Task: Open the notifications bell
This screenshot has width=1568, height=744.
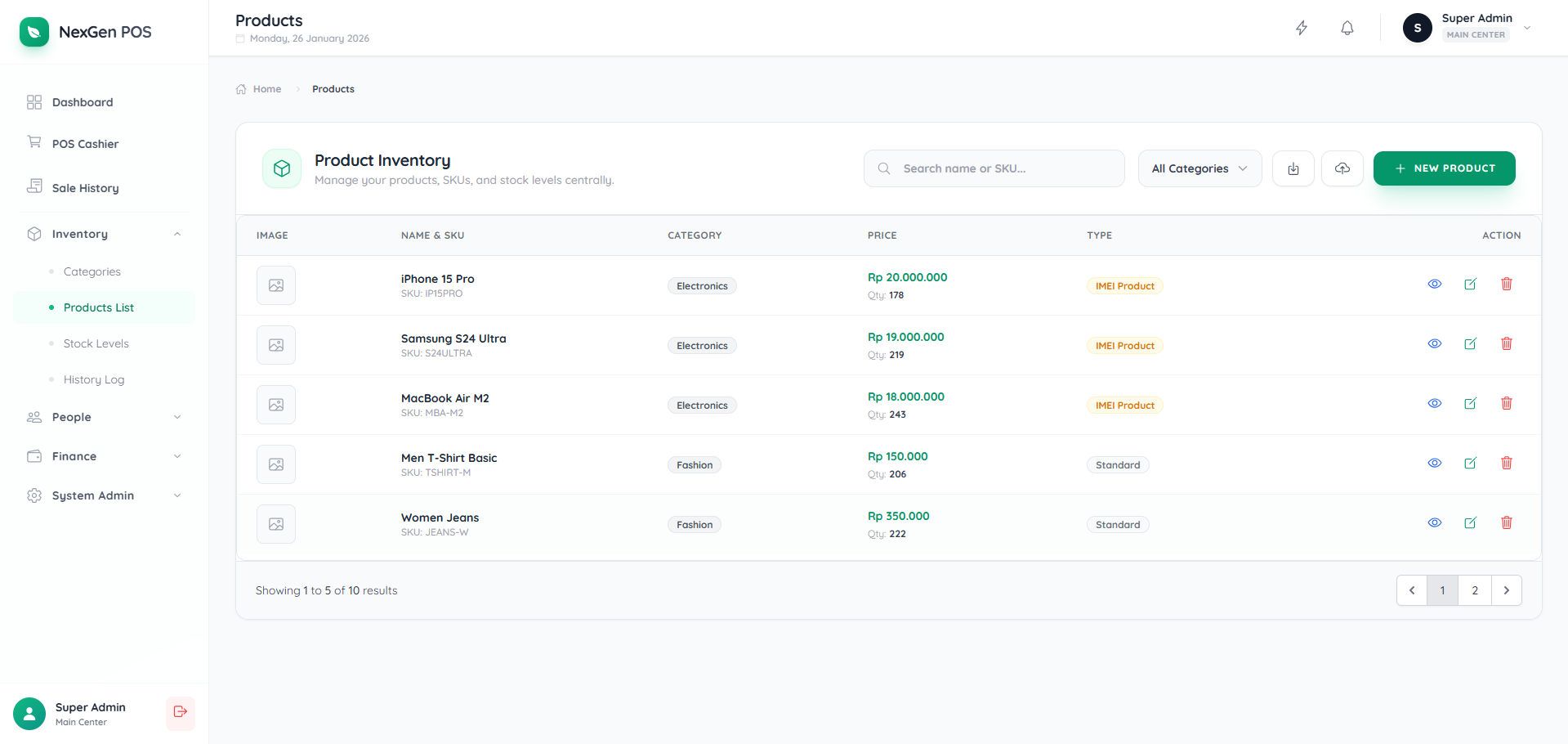Action: pos(1347,28)
